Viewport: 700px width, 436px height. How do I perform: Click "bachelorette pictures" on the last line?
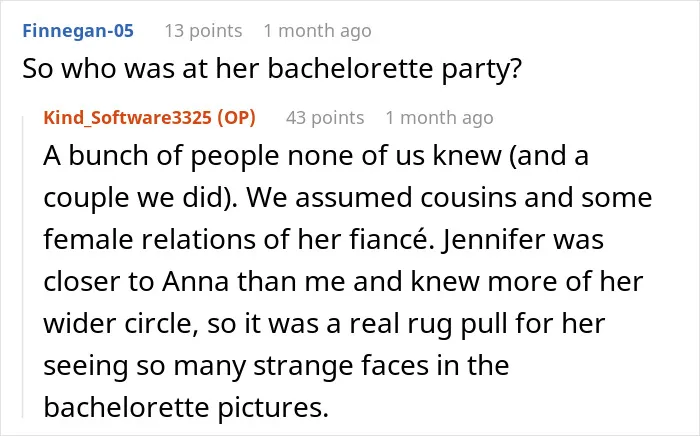pos(186,407)
